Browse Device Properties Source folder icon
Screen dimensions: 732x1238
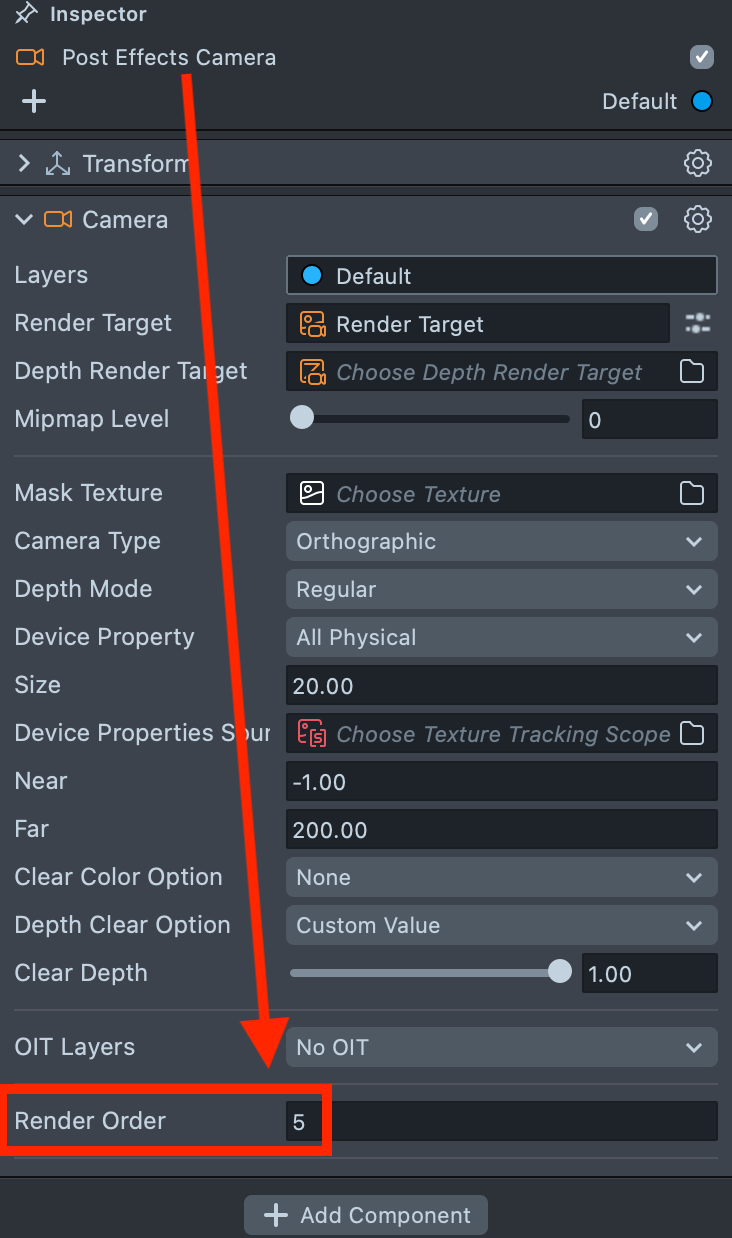coord(692,733)
